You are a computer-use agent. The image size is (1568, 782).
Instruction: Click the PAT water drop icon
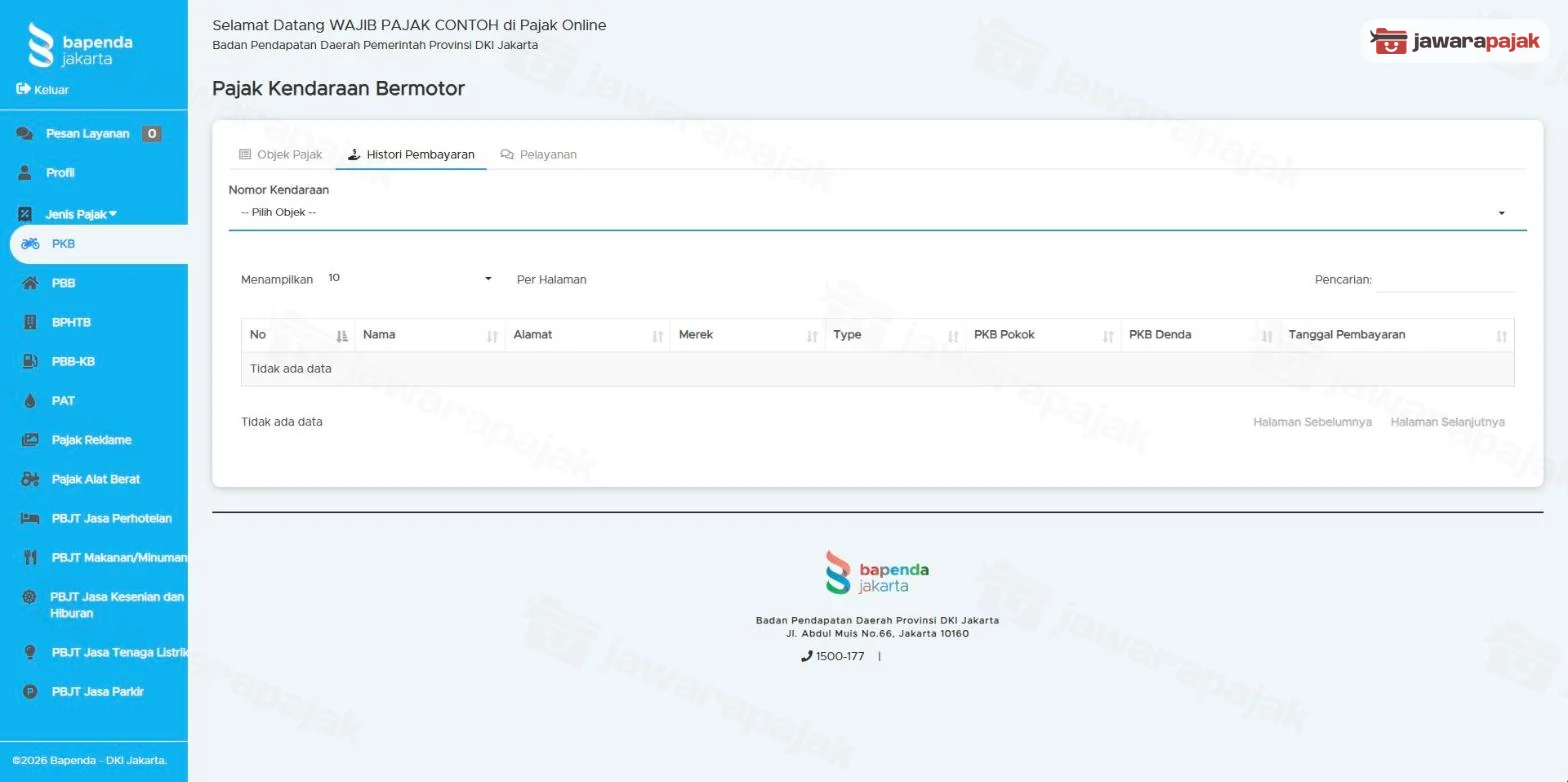tap(30, 401)
